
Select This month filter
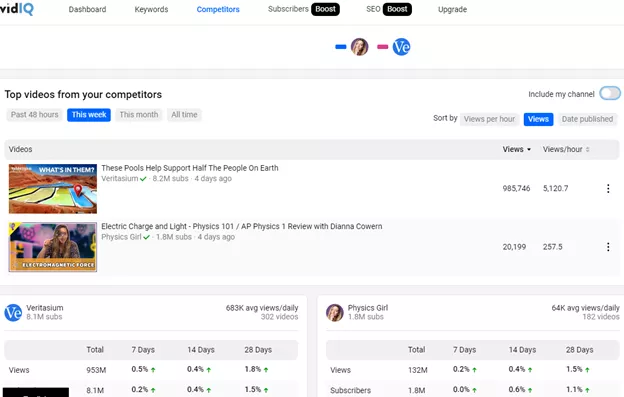tap(139, 115)
